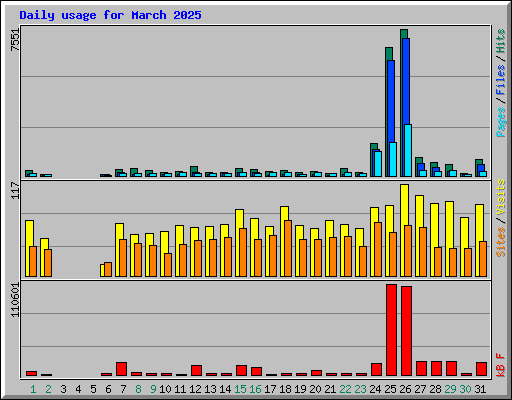Image resolution: width=512 pixels, height=400 pixels.
Task: Click the green x-axis day label "23"
Action: [x=360, y=389]
